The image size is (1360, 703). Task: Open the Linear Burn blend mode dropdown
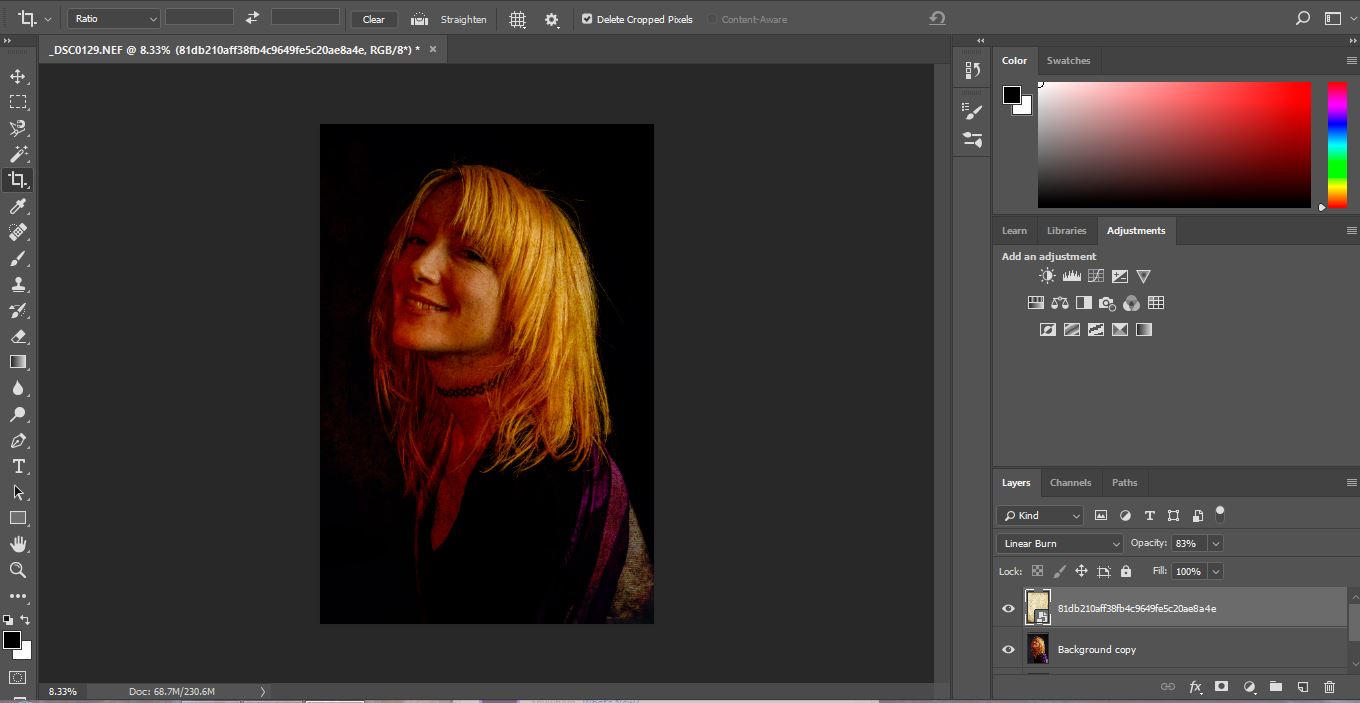tap(1060, 543)
